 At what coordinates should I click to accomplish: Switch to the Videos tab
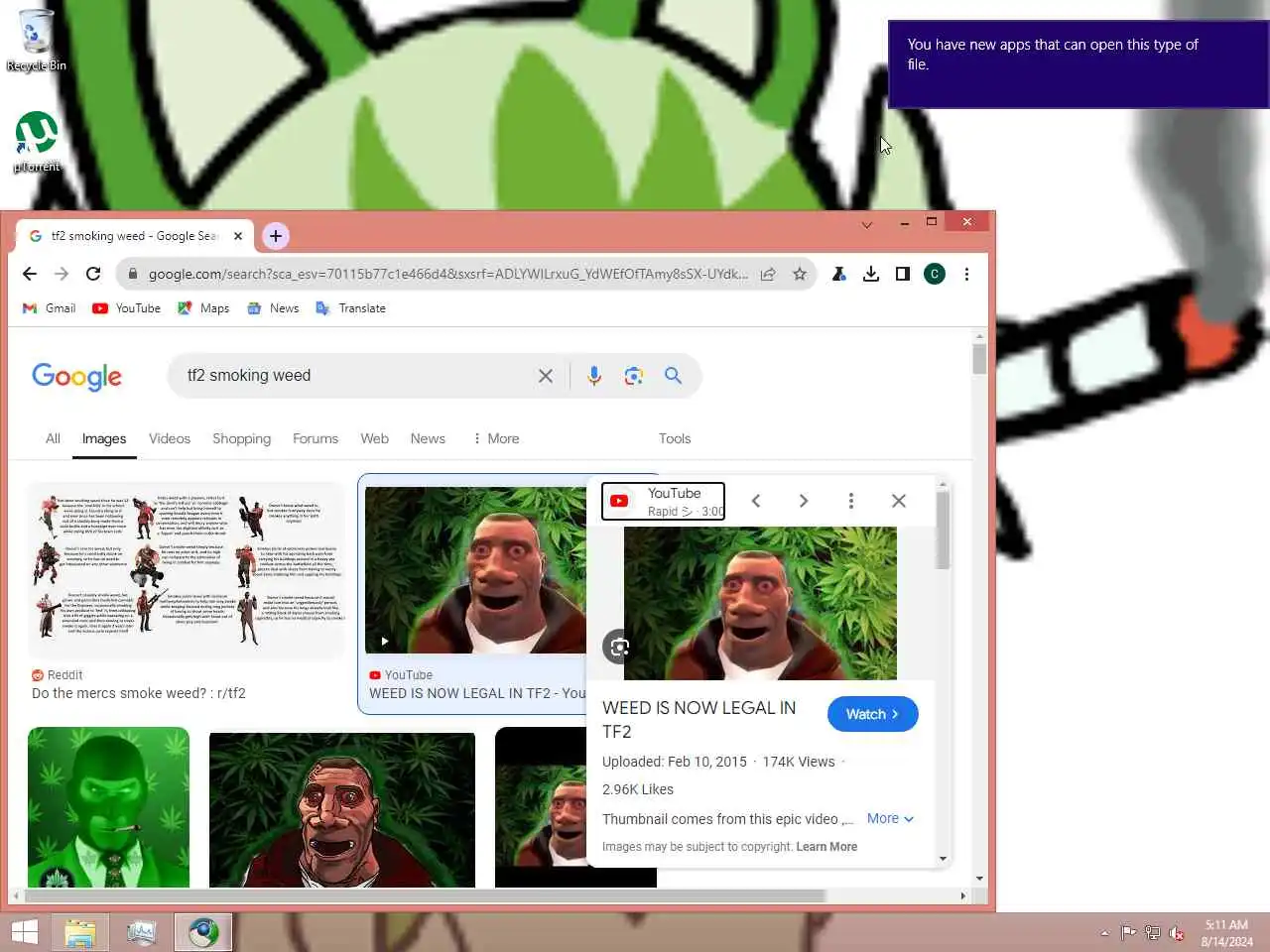click(x=170, y=438)
